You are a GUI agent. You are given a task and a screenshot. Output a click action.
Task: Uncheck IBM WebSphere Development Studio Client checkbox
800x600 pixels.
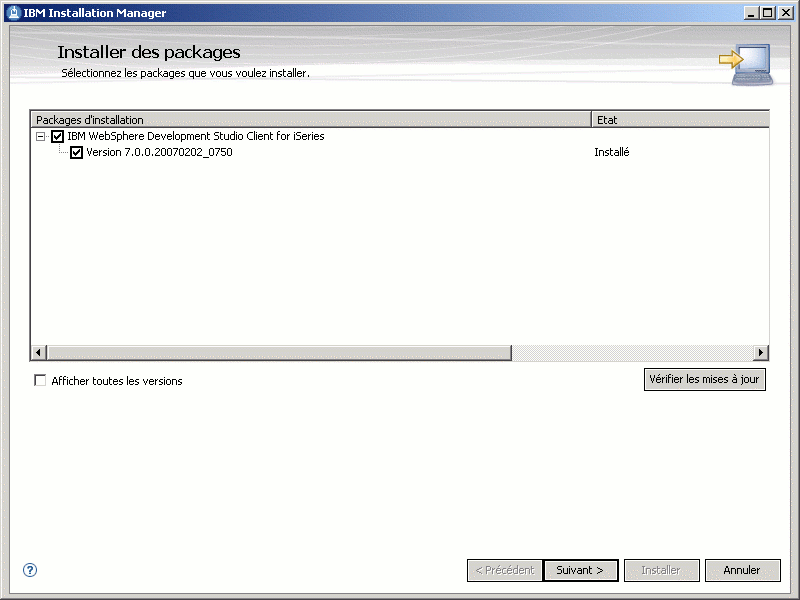pyautogui.click(x=57, y=136)
